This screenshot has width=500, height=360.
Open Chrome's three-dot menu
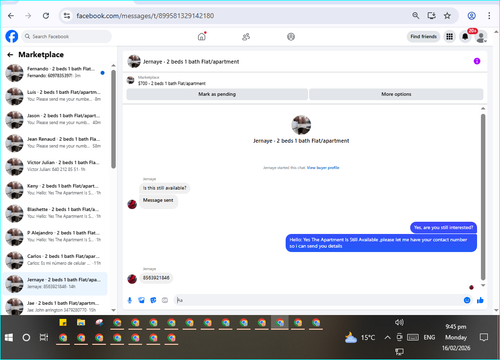tap(489, 16)
